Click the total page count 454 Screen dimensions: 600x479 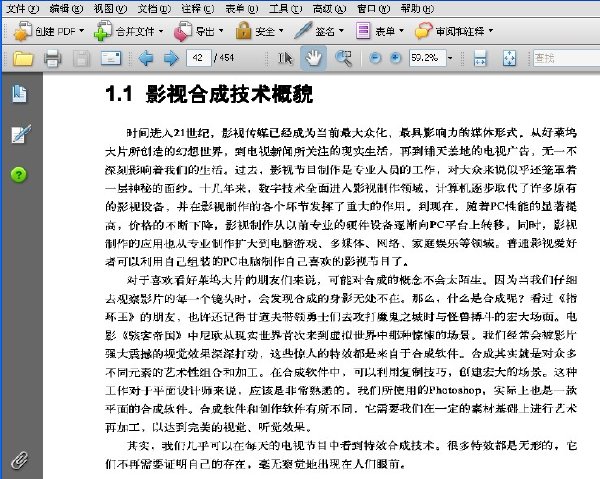click(227, 58)
